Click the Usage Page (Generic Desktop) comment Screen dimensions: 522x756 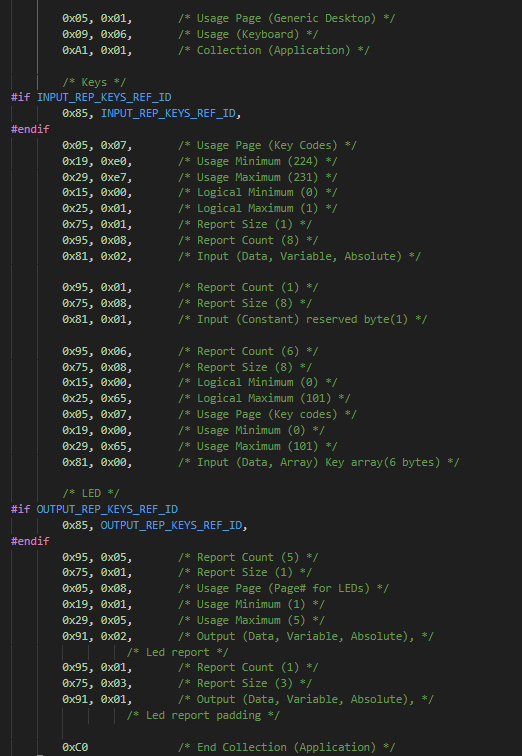click(x=286, y=18)
